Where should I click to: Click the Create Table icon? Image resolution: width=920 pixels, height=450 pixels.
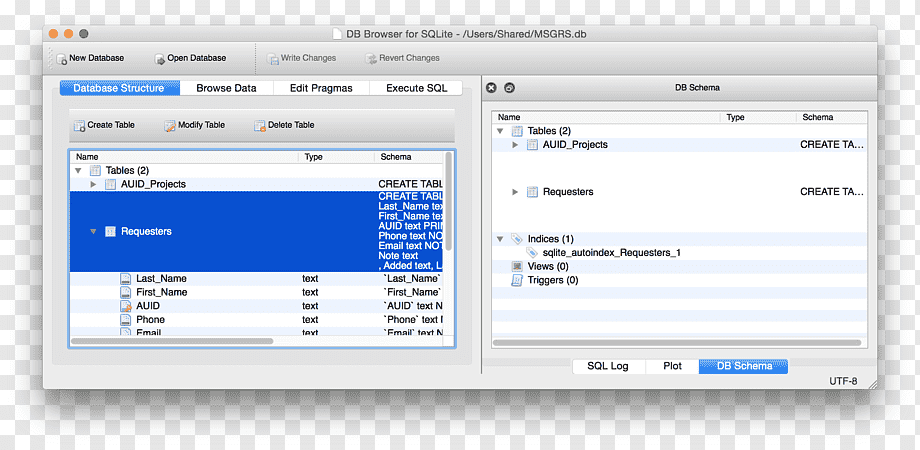pos(79,126)
